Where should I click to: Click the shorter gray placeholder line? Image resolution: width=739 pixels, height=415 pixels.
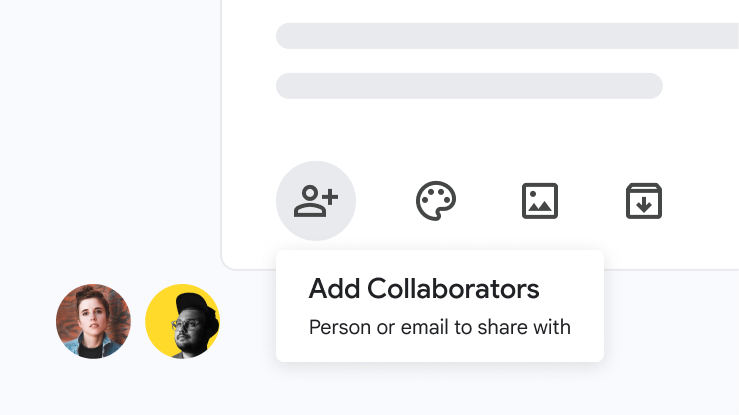click(468, 86)
